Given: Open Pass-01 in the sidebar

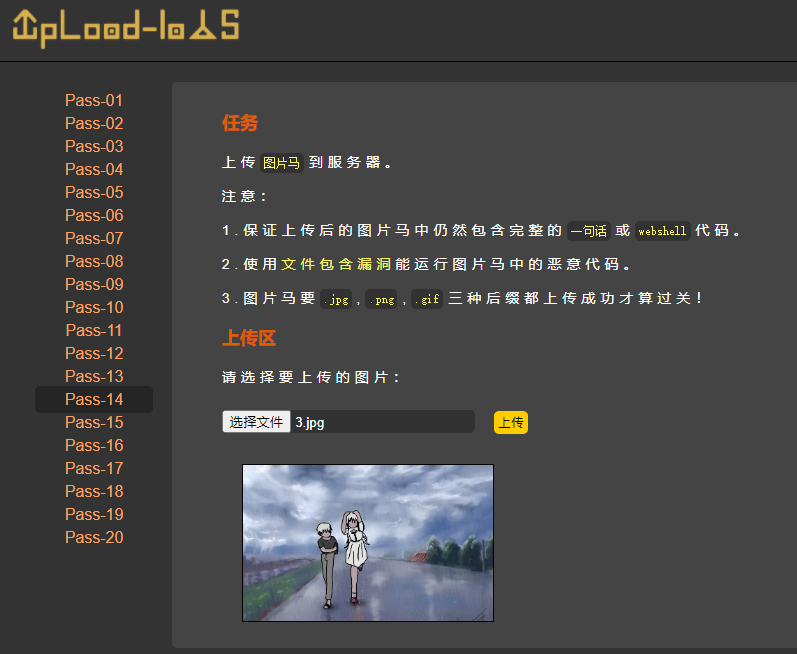Looking at the screenshot, I should pyautogui.click(x=94, y=100).
